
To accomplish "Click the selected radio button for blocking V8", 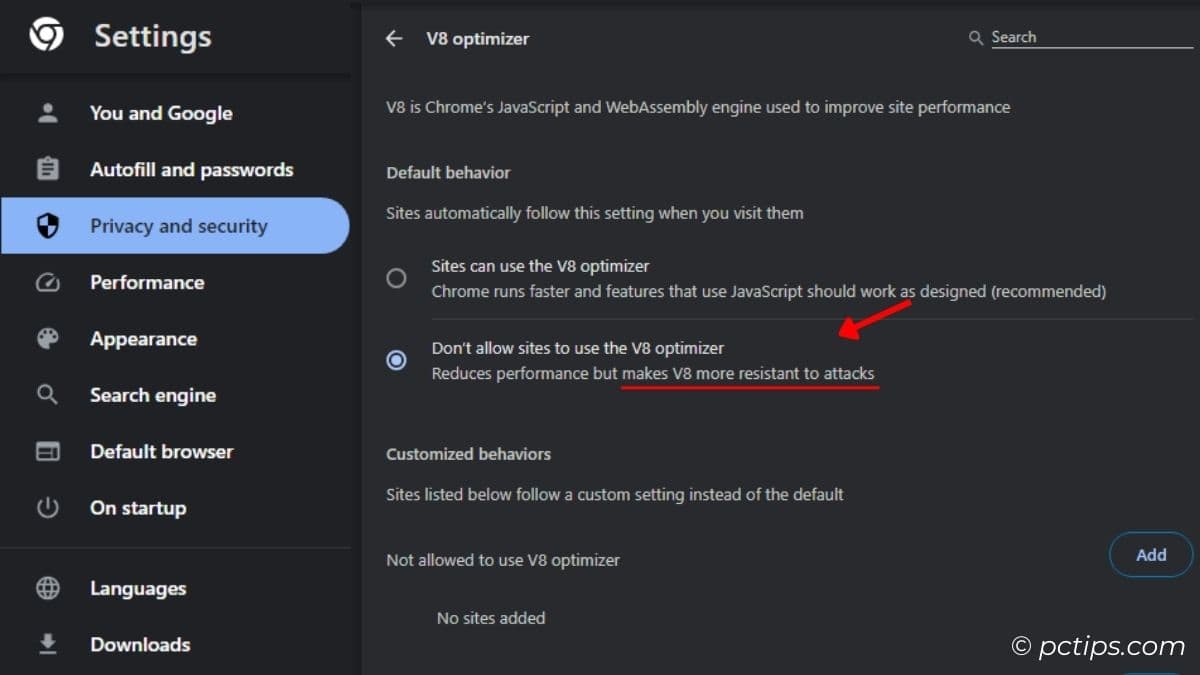I will click(x=396, y=360).
